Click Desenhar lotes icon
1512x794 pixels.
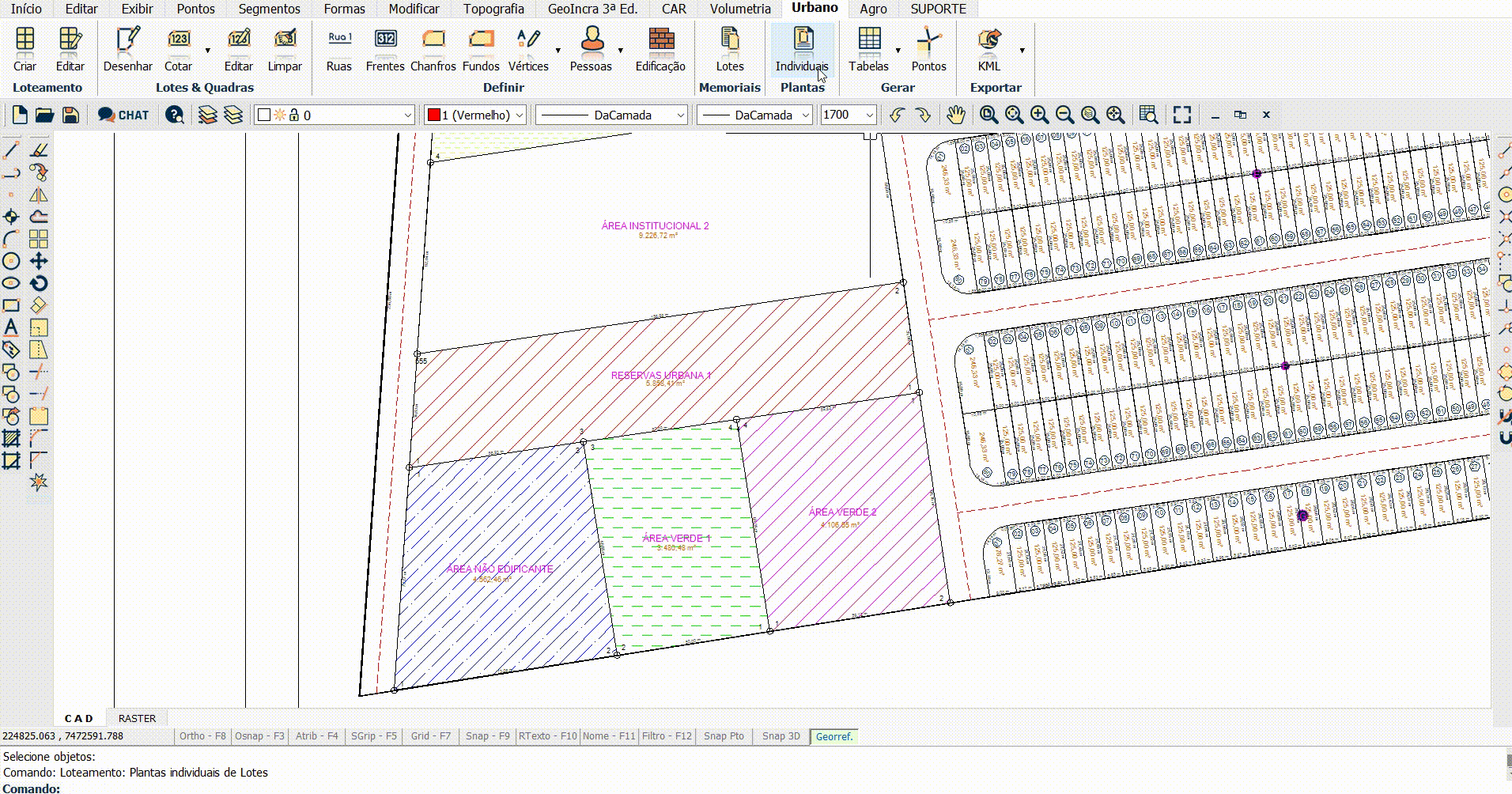coord(127,40)
